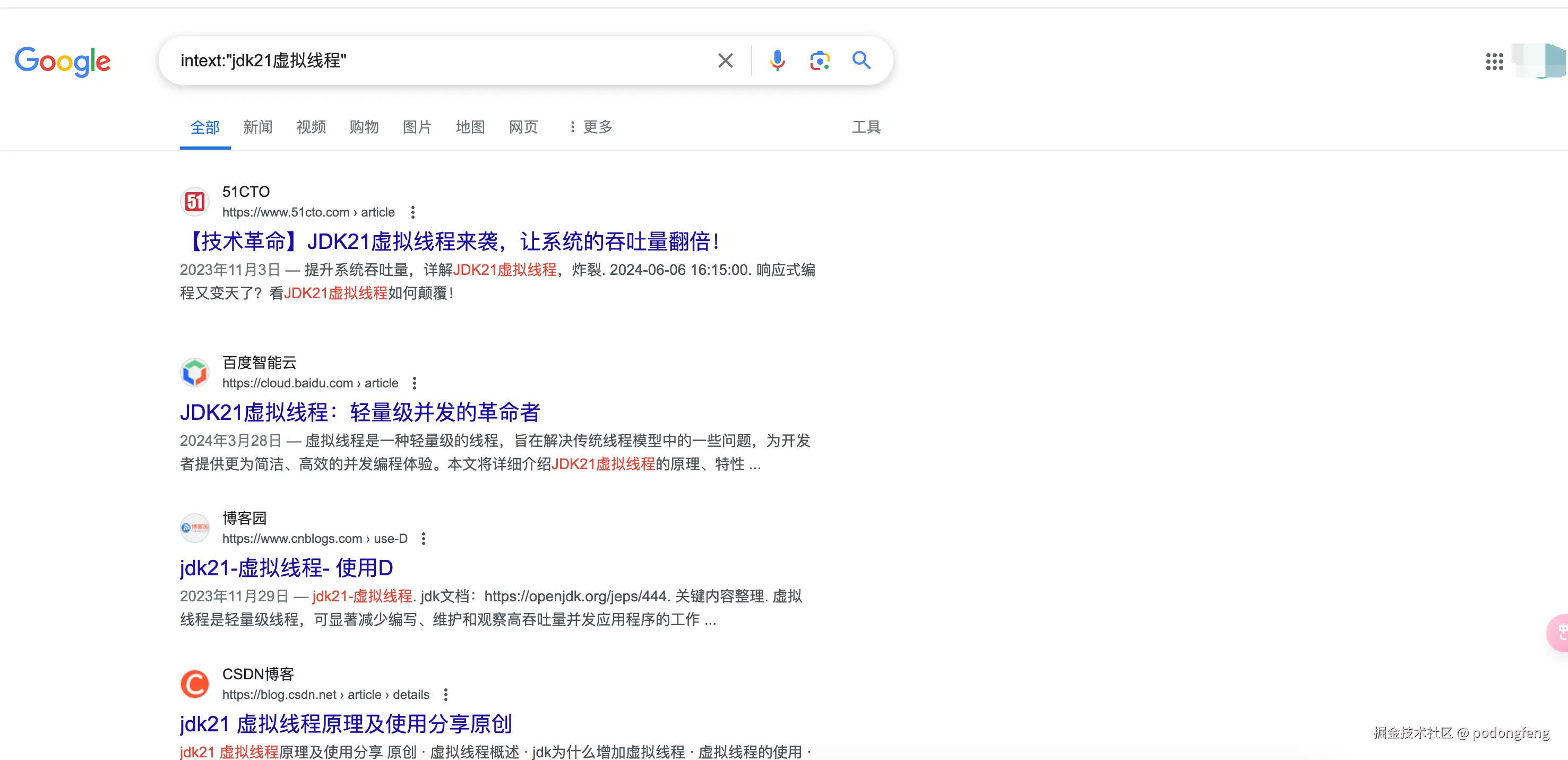Open jdk21 虚拟线程原理及使用分享原创 result

[x=345, y=723]
